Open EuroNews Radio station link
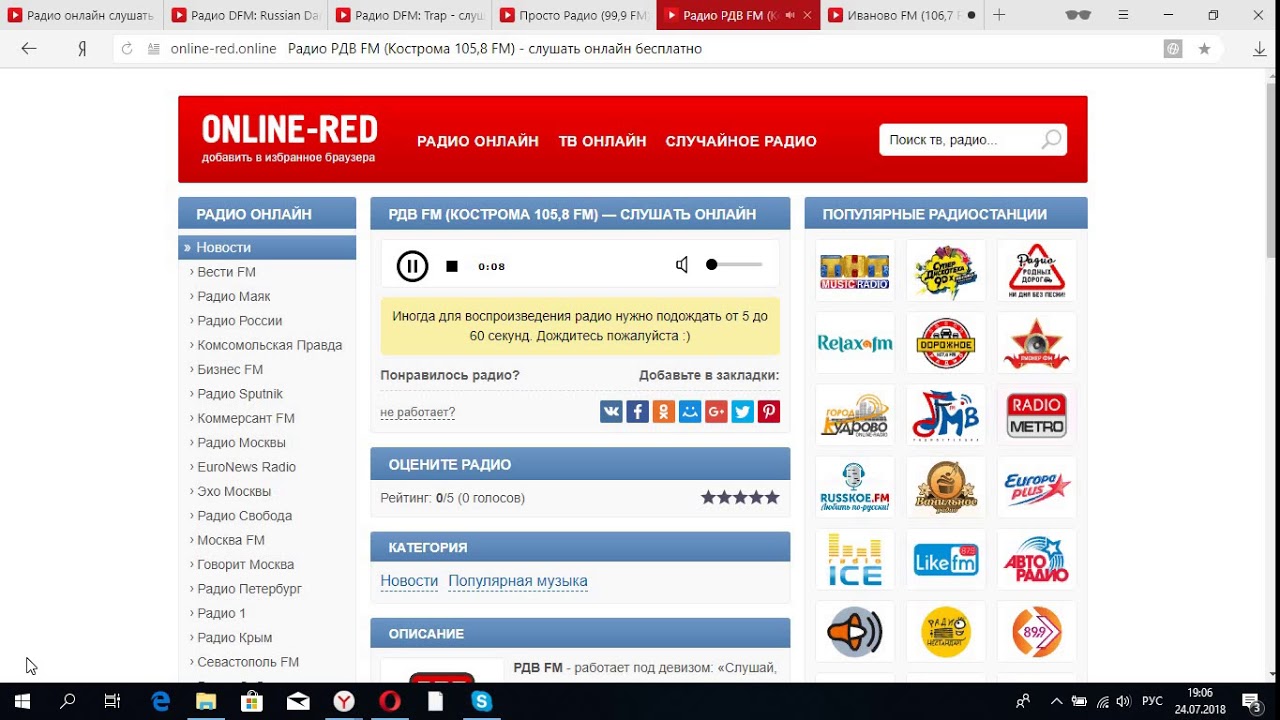Image resolution: width=1280 pixels, height=720 pixels. (x=247, y=467)
